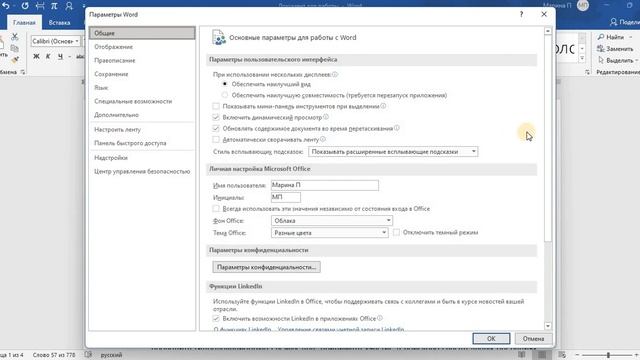Click the OK button
The width and height of the screenshot is (640, 360).
point(491,338)
